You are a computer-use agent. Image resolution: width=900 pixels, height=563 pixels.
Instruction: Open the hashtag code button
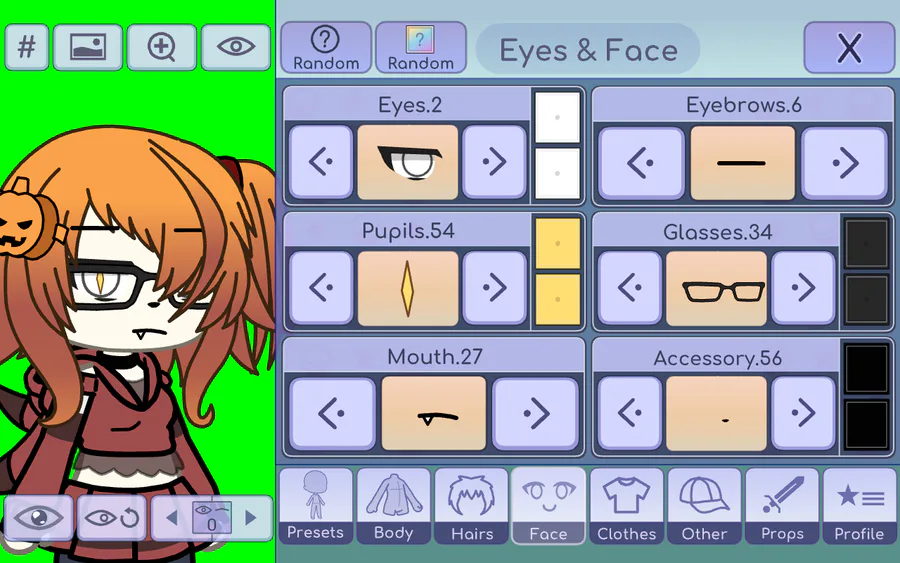coord(26,47)
